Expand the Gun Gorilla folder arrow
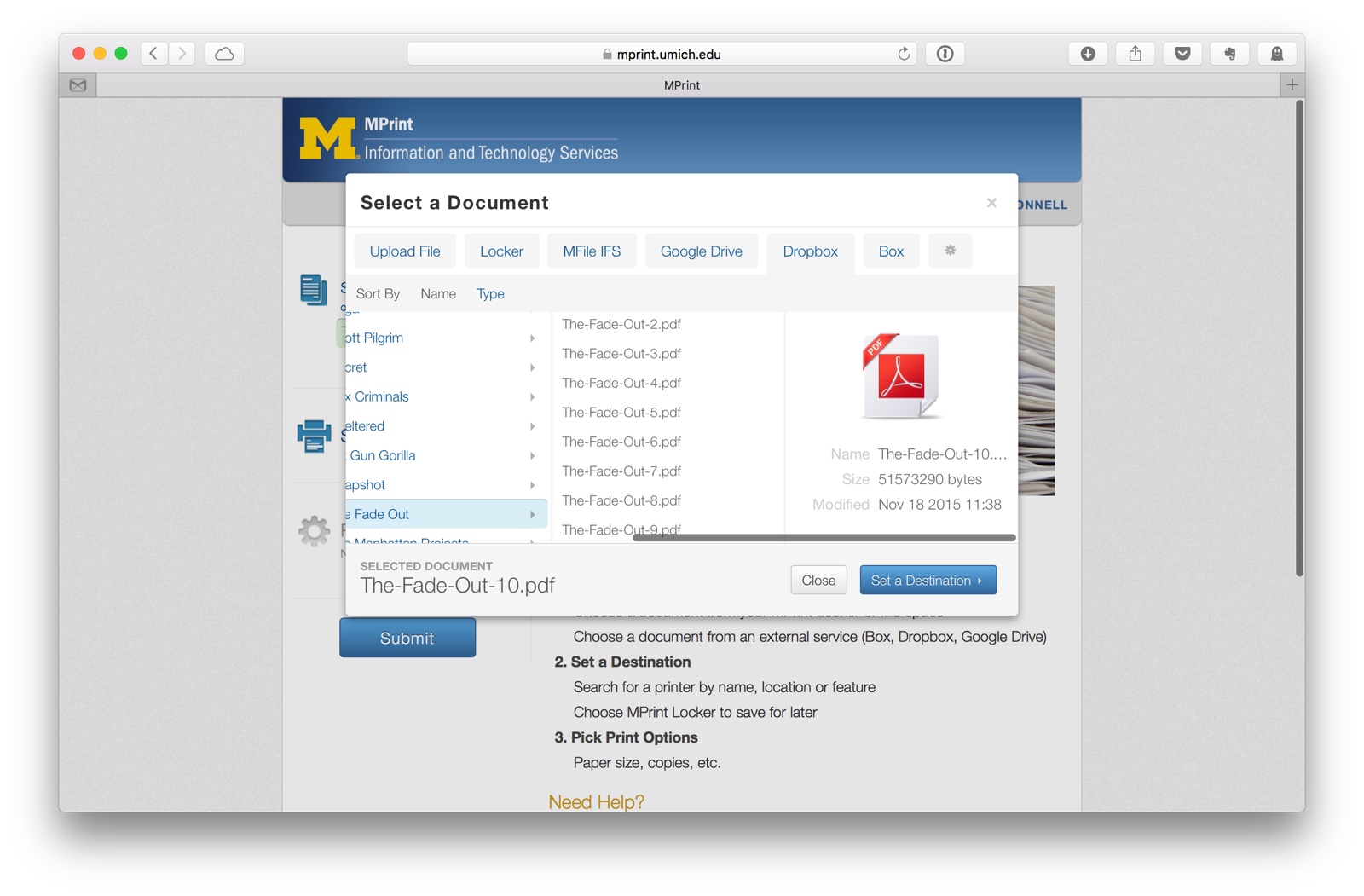 point(532,456)
